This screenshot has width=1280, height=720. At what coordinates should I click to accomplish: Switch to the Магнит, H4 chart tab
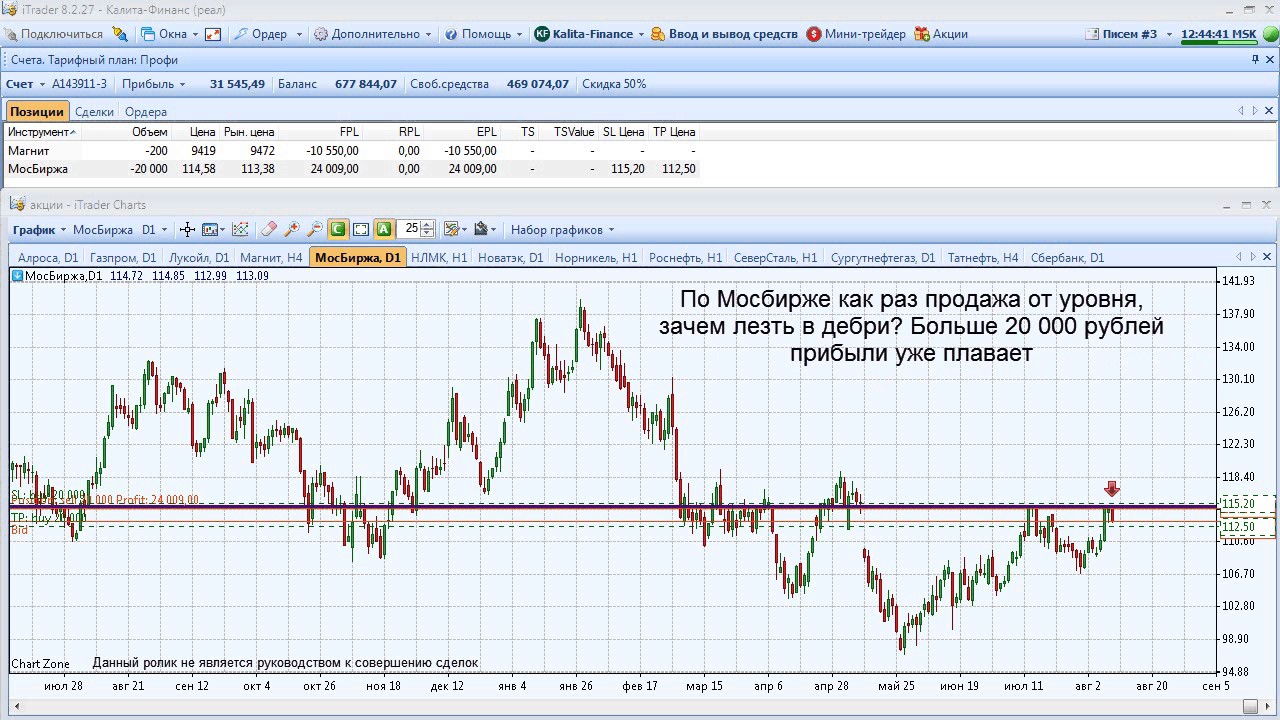pyautogui.click(x=272, y=258)
